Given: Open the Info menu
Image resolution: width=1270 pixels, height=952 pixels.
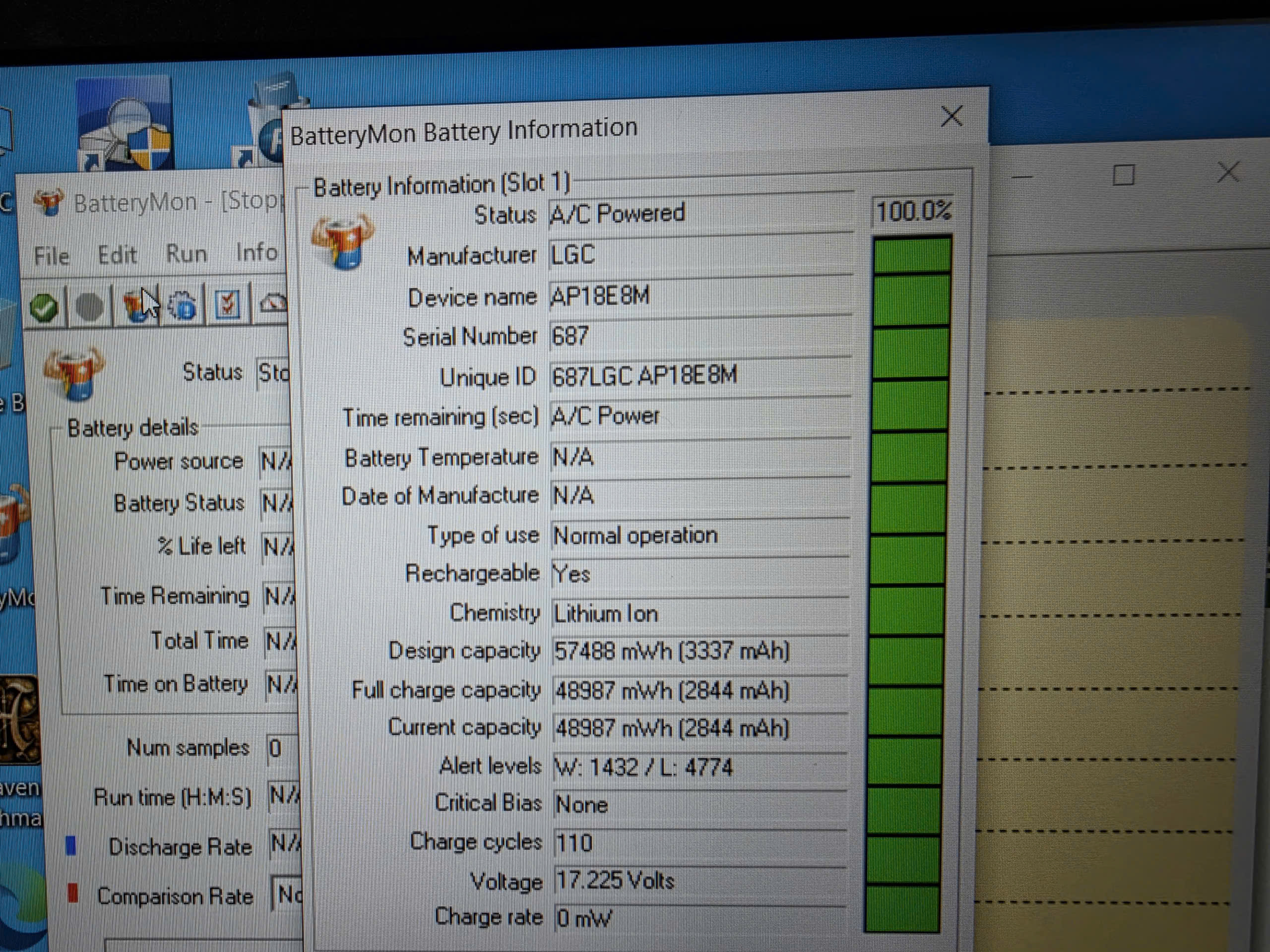Looking at the screenshot, I should click(256, 252).
